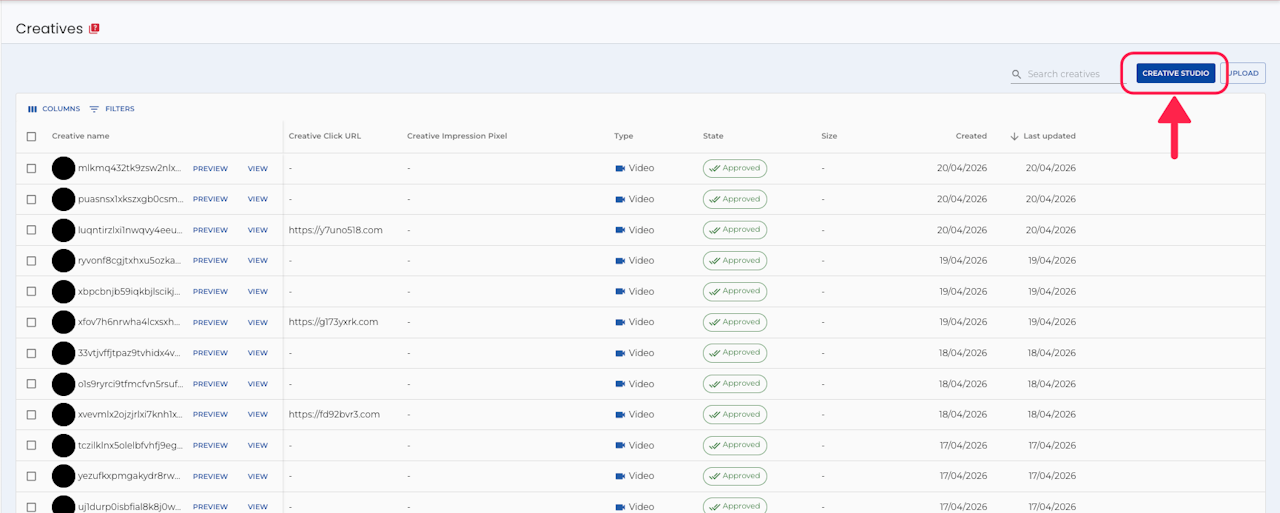The width and height of the screenshot is (1280, 513).
Task: Open PREVIEW link for ryvonf8cgjtxhxu5ozka creative
Action: (x=210, y=260)
